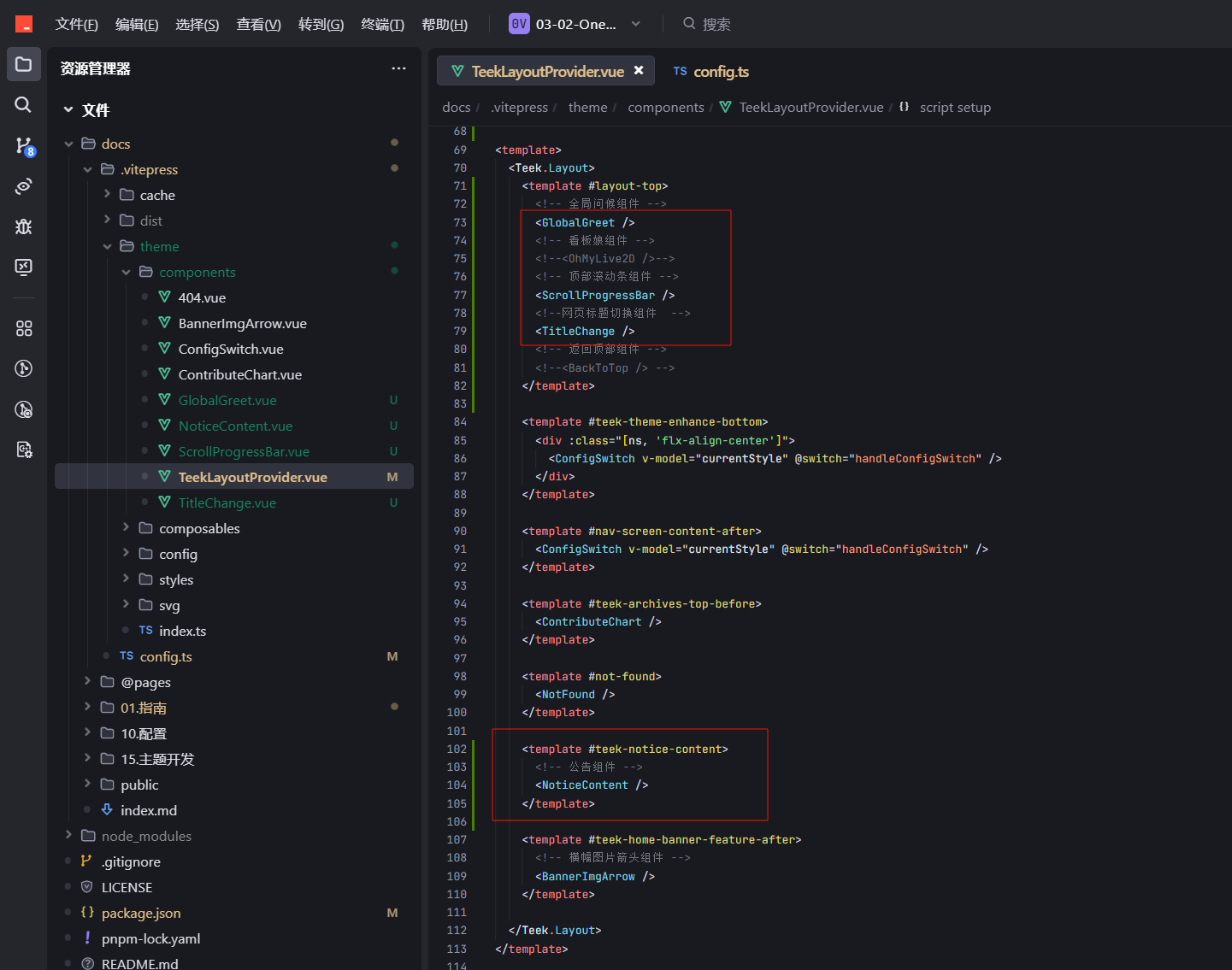Expand the cache folder

(107, 195)
